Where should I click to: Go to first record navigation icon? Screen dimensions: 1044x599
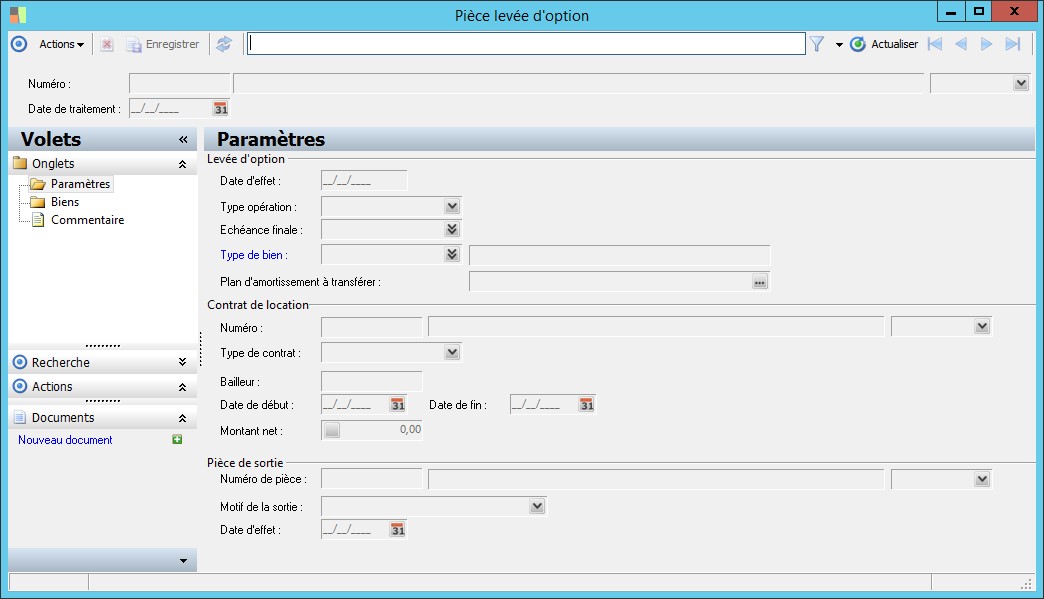(935, 44)
